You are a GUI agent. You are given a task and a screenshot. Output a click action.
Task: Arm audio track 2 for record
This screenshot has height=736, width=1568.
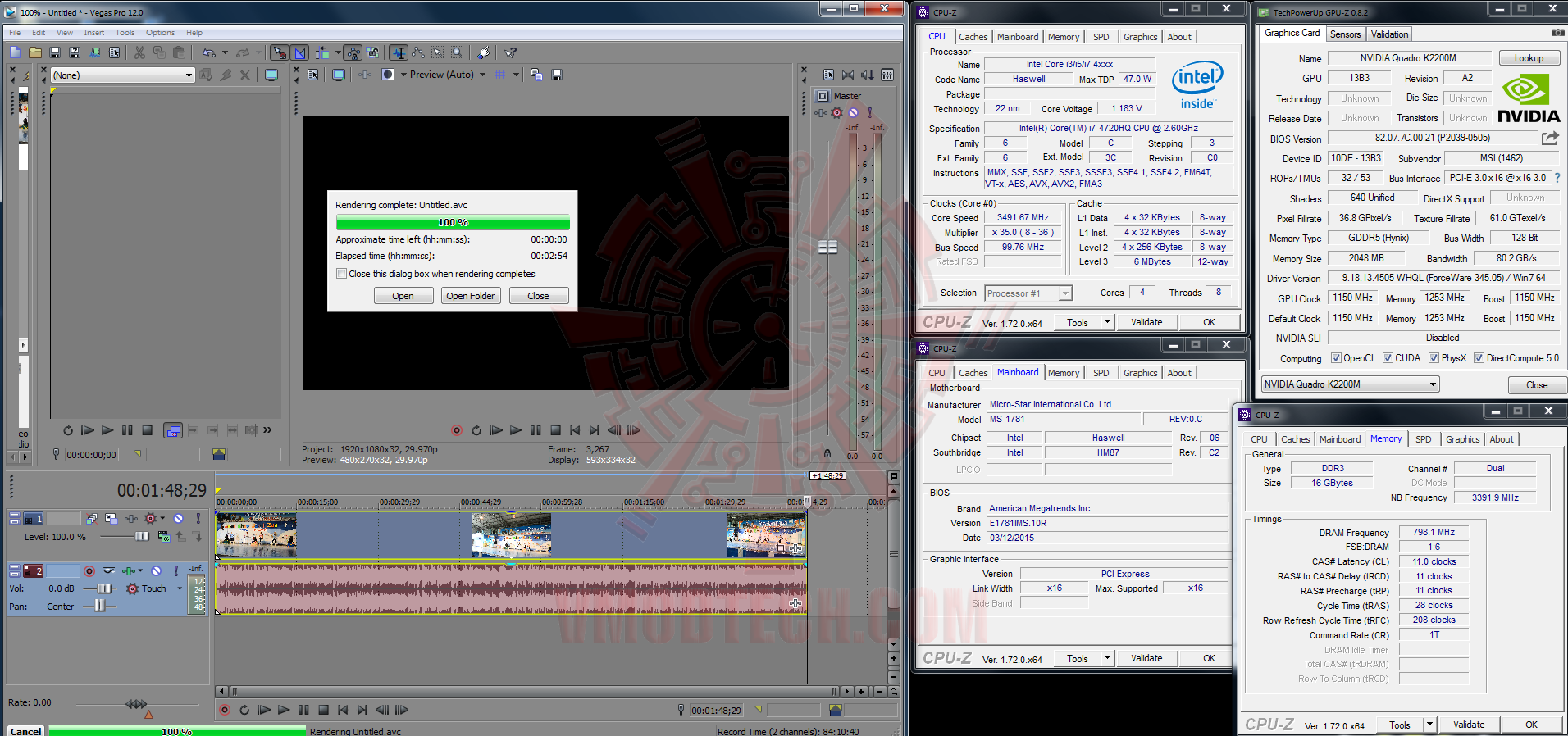(x=89, y=570)
